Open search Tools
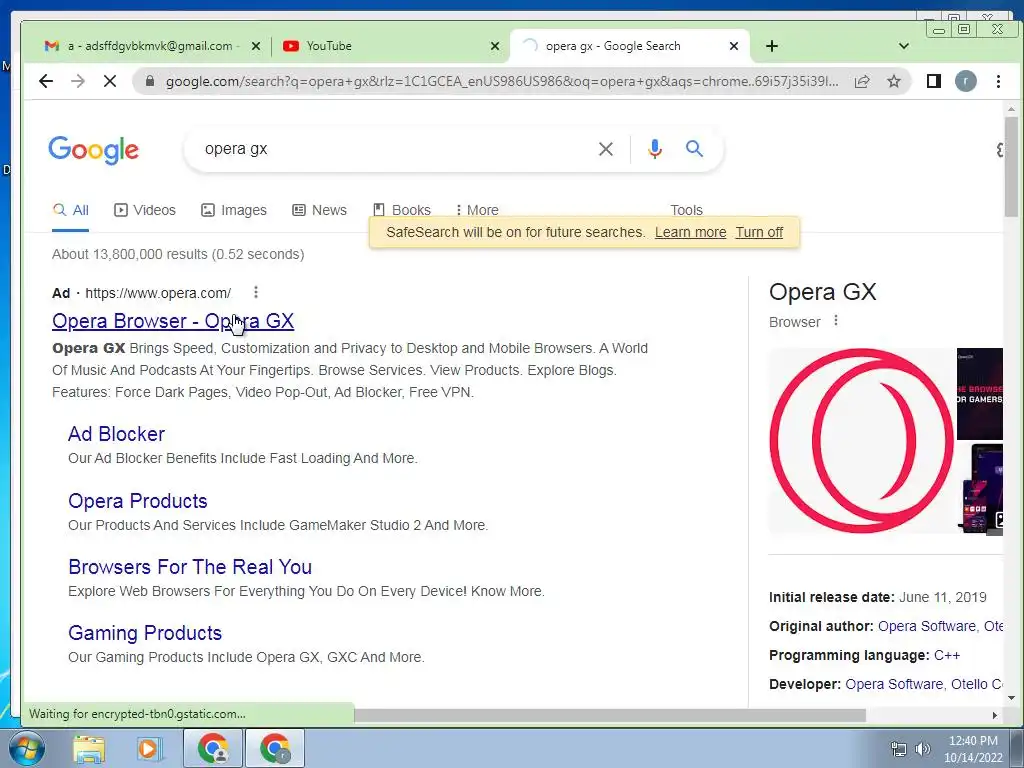This screenshot has height=768, width=1024. [686, 210]
